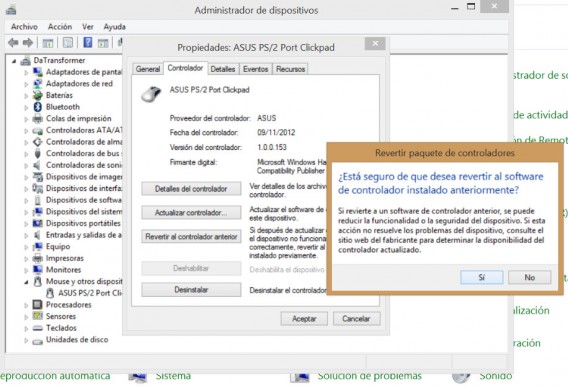Click the Procesadores chip icon
The height and width of the screenshot is (388, 568).
38,305
